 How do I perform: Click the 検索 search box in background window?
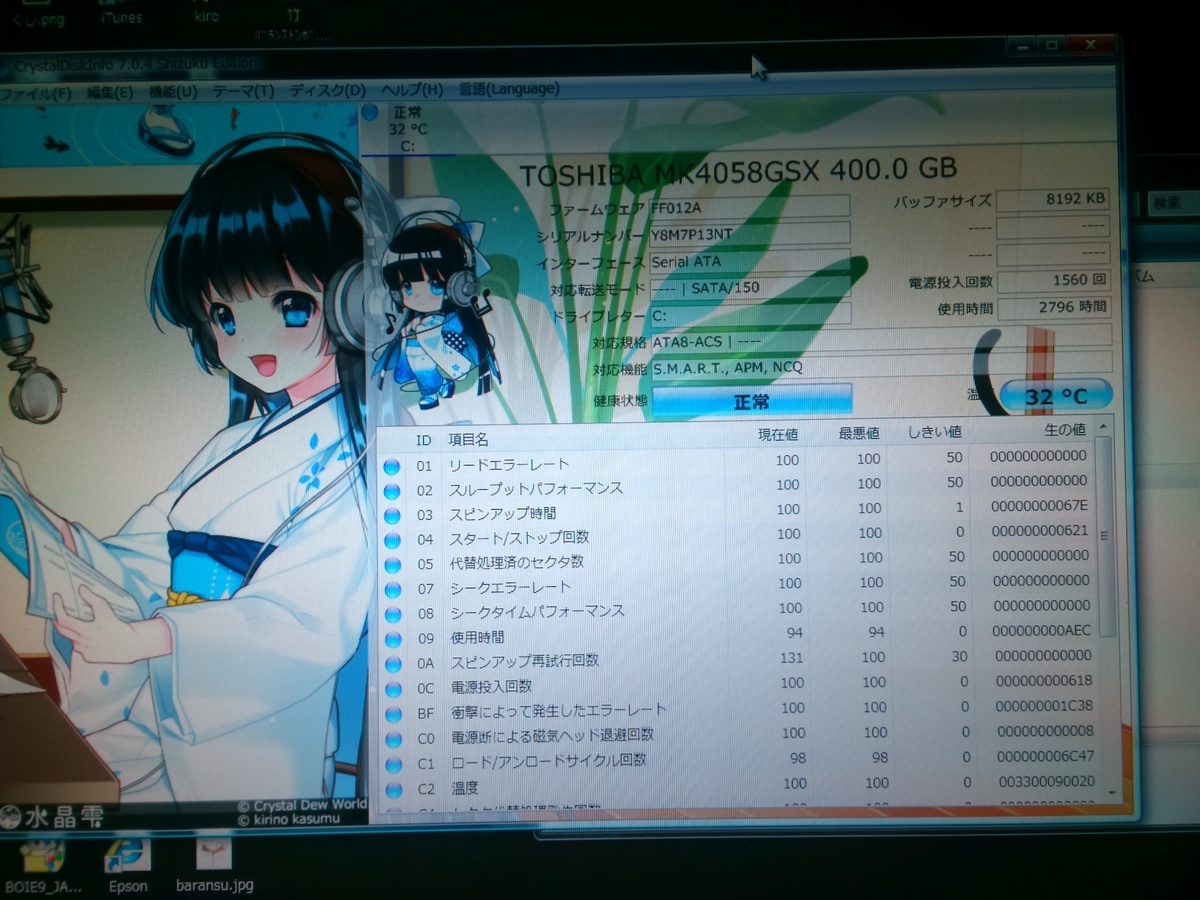(x=1173, y=201)
